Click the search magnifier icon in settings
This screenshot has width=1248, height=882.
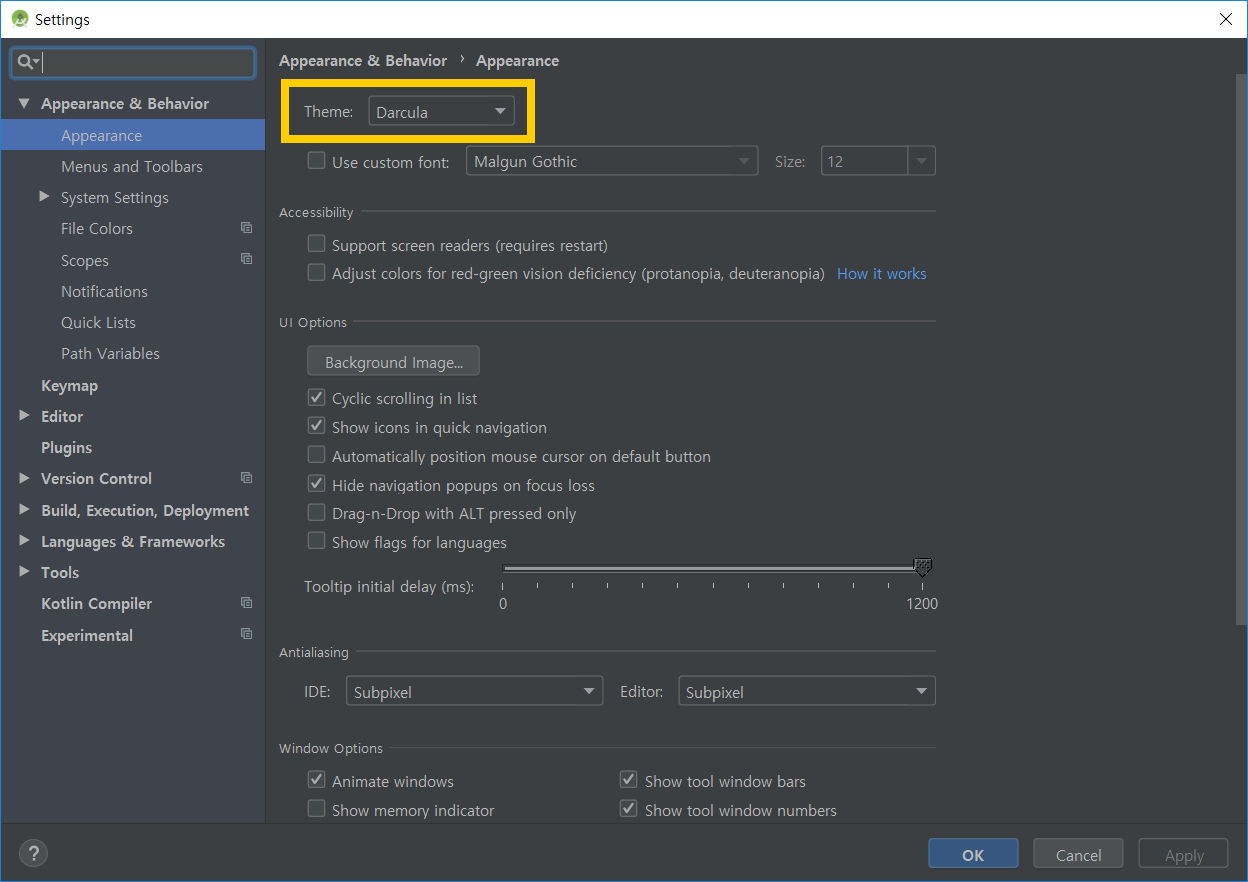coord(27,62)
